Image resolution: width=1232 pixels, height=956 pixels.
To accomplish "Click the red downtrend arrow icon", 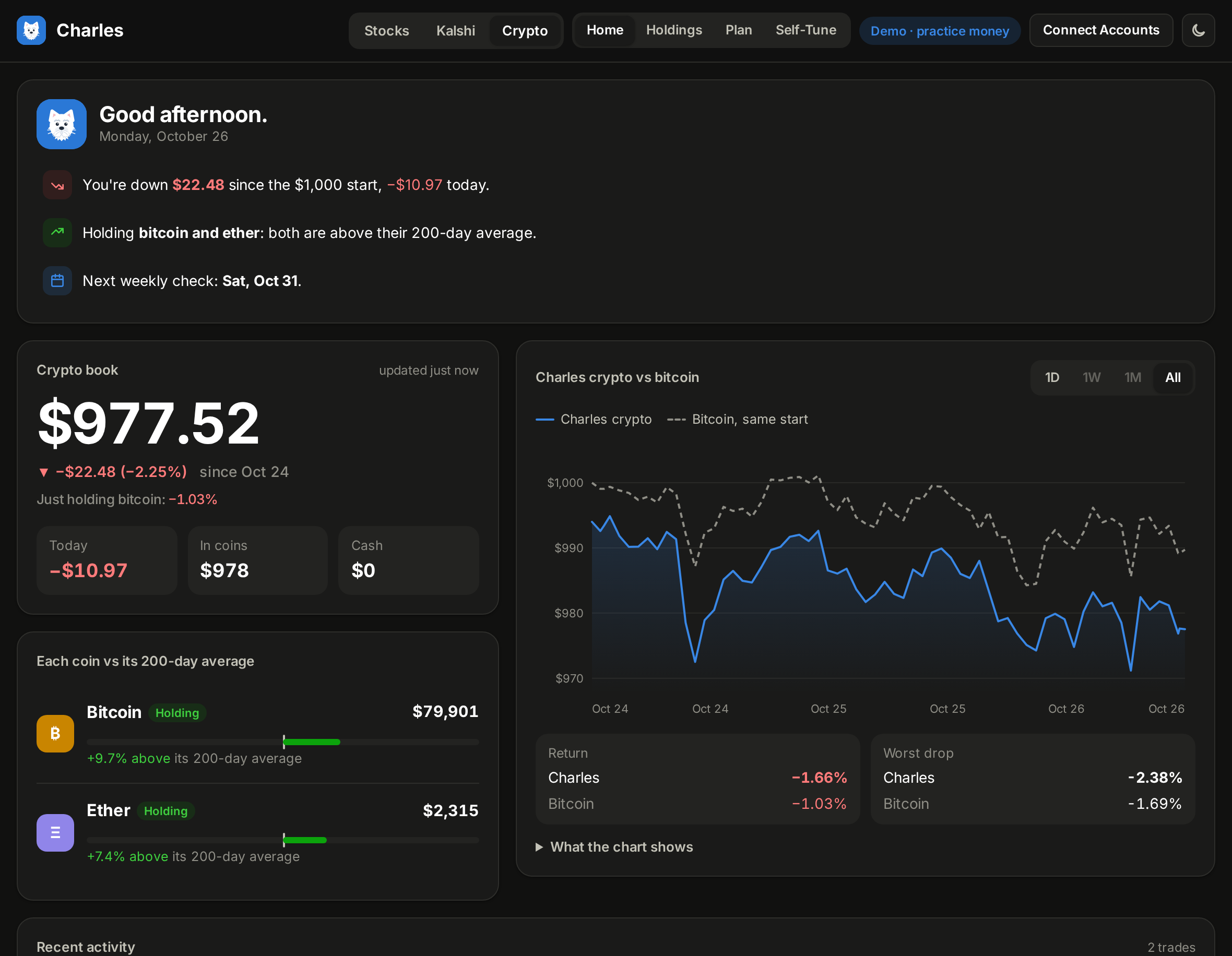I will pos(57,185).
